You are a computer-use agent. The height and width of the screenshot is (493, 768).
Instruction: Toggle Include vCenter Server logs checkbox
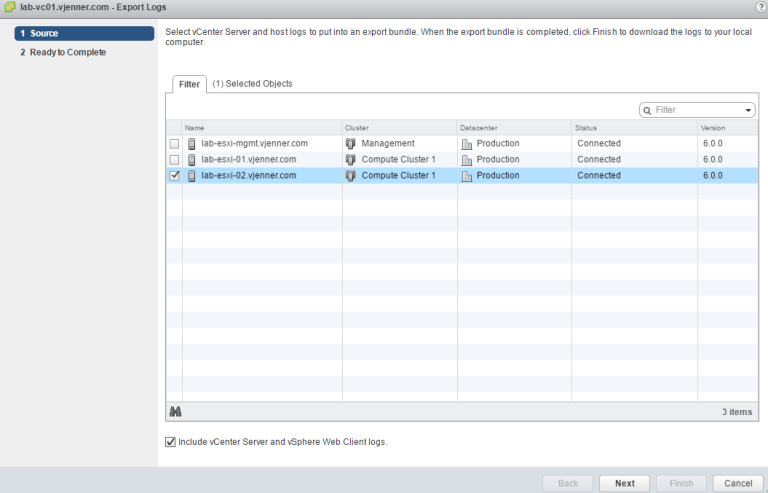click(x=171, y=441)
